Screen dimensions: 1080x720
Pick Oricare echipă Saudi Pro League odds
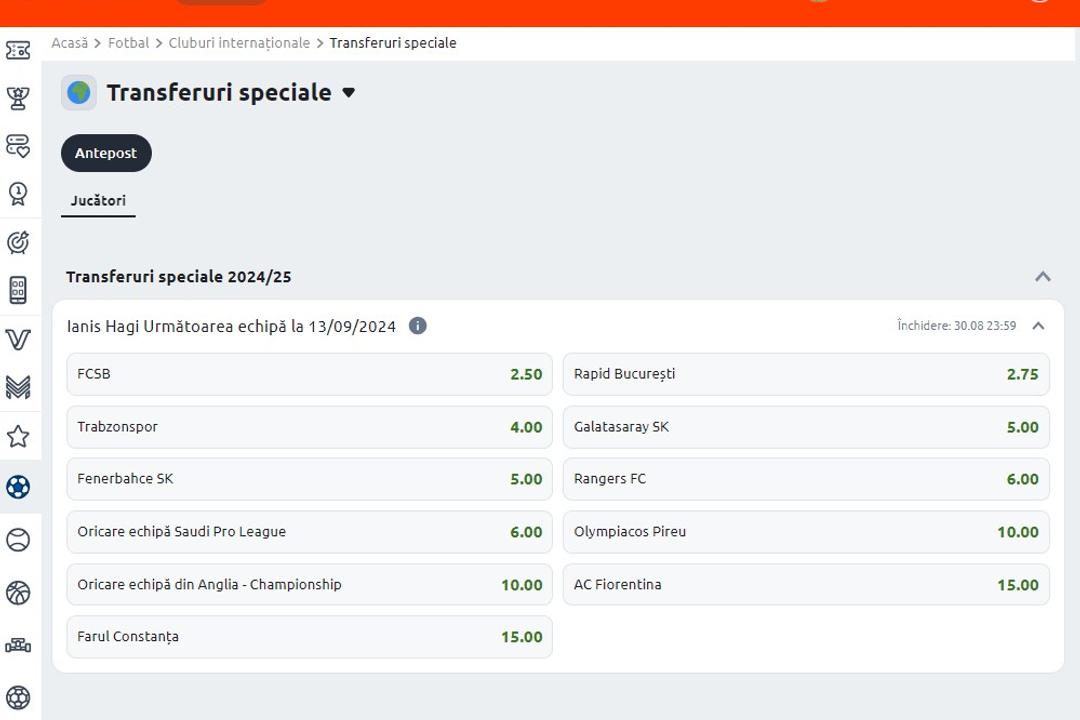tap(309, 532)
